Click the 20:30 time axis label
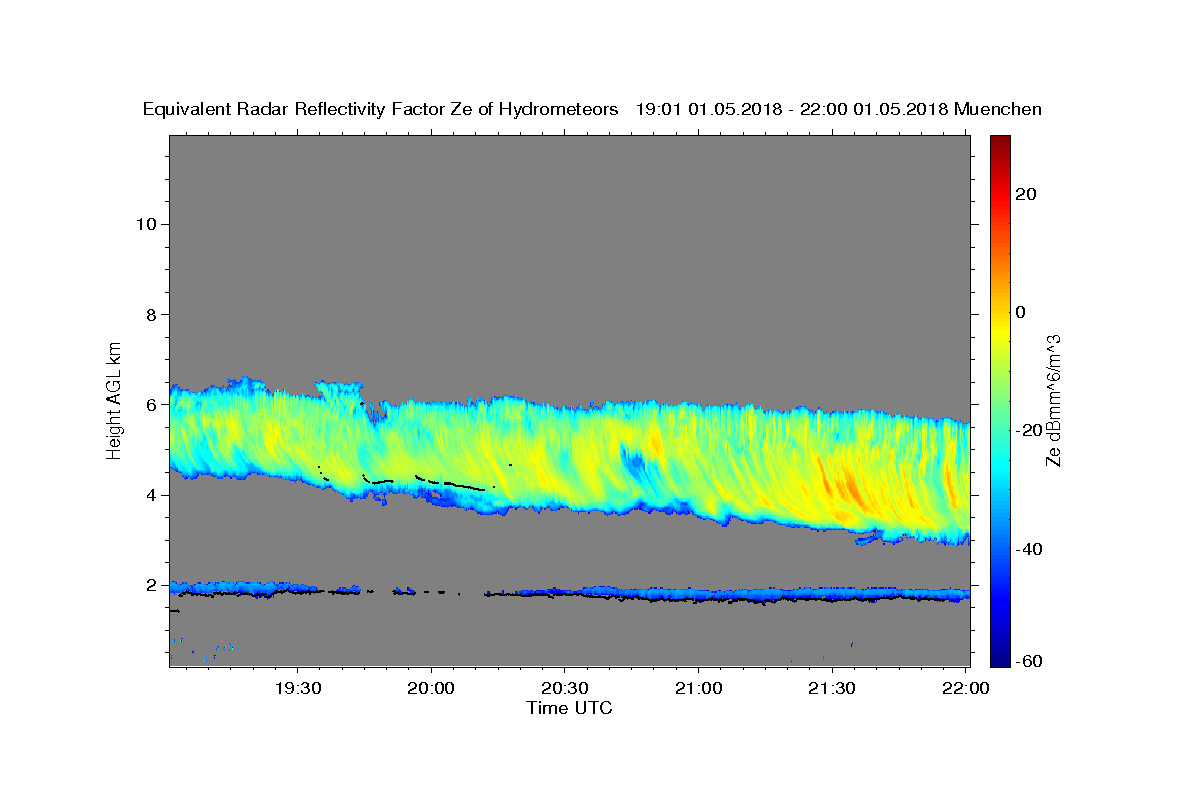Screen dimensions: 1200x800 pyautogui.click(x=565, y=689)
